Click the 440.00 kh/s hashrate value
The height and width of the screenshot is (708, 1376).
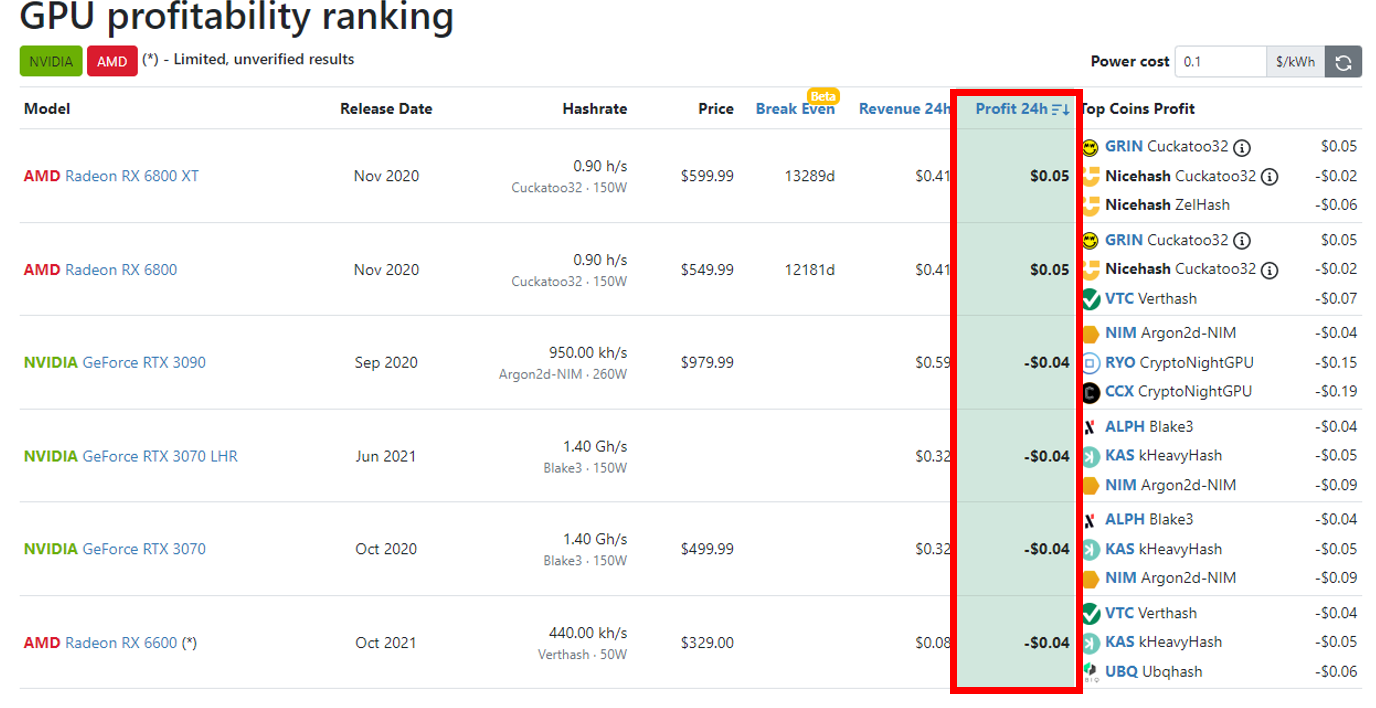pos(588,633)
